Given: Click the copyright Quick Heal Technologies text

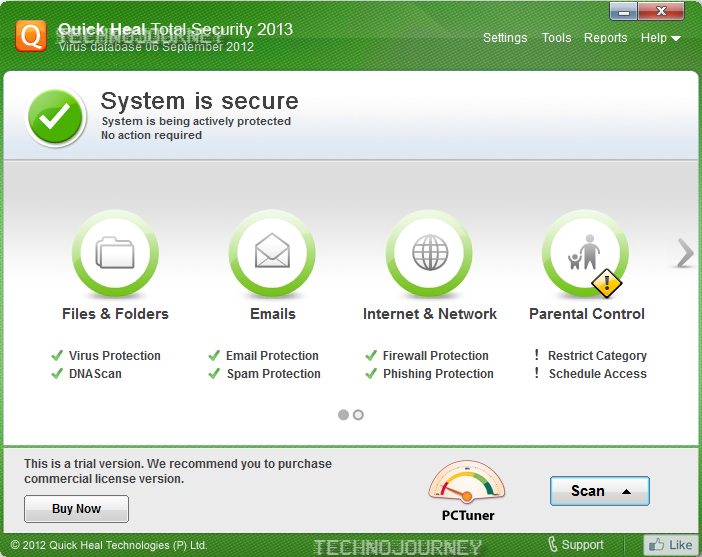Looking at the screenshot, I should tap(108, 545).
